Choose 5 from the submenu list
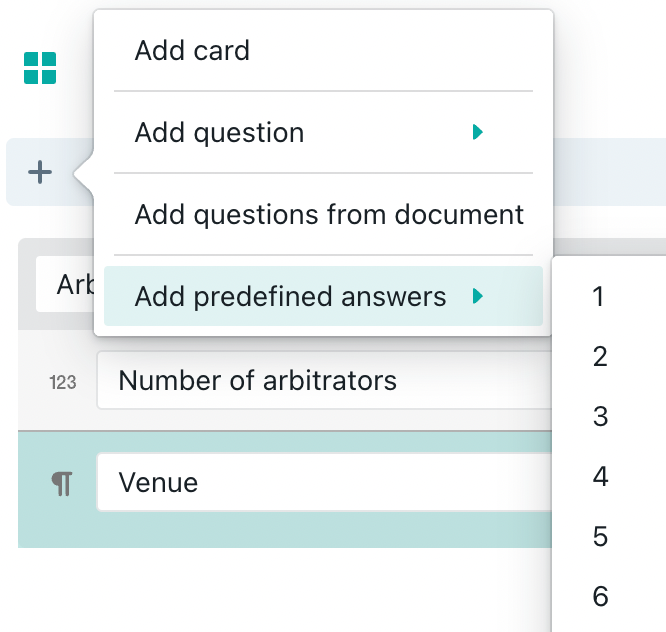This screenshot has height=632, width=666. coord(600,537)
